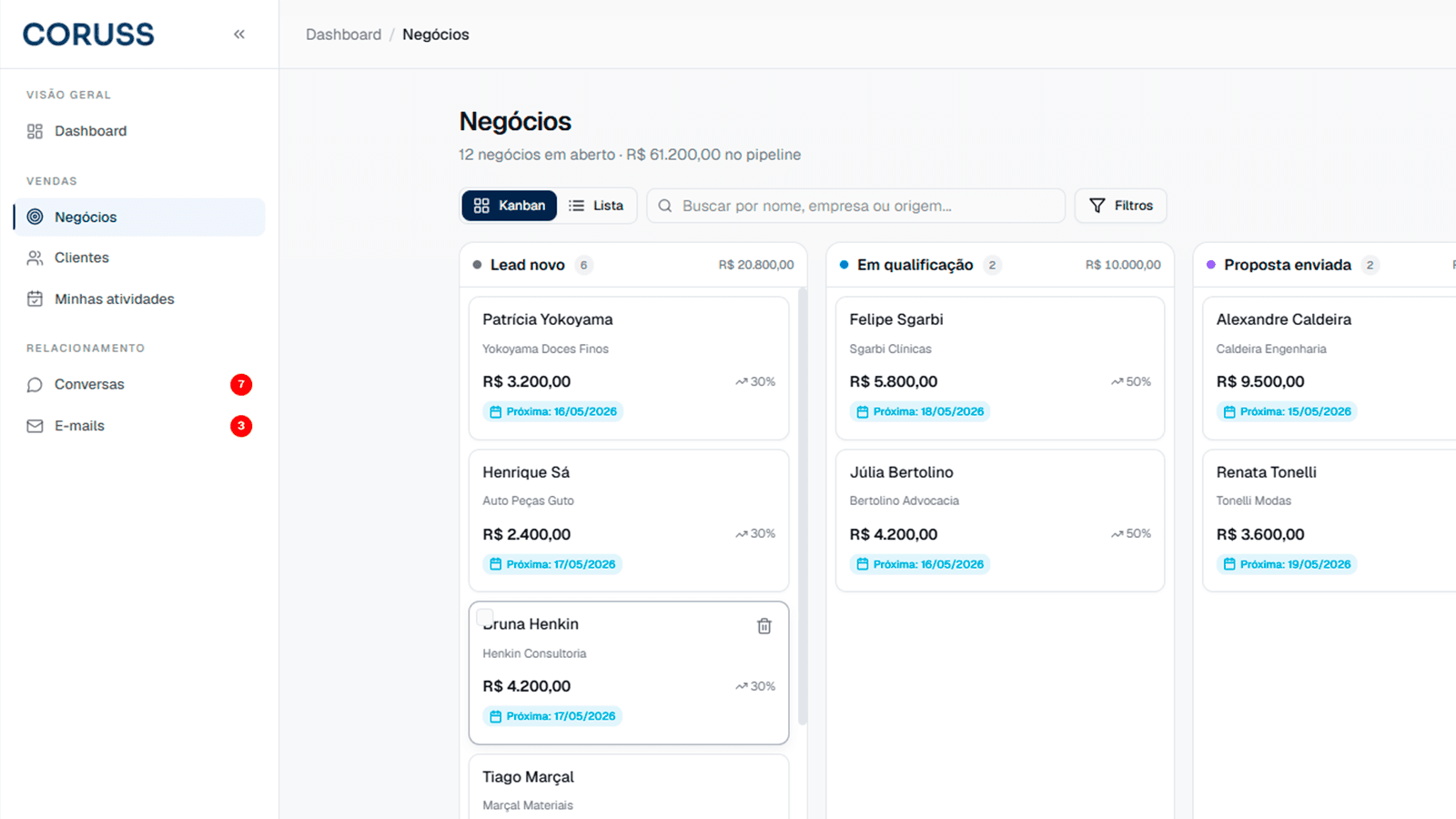Click Próxima: 18/05/2026 tag on Felipe Sgarbi card

click(920, 412)
